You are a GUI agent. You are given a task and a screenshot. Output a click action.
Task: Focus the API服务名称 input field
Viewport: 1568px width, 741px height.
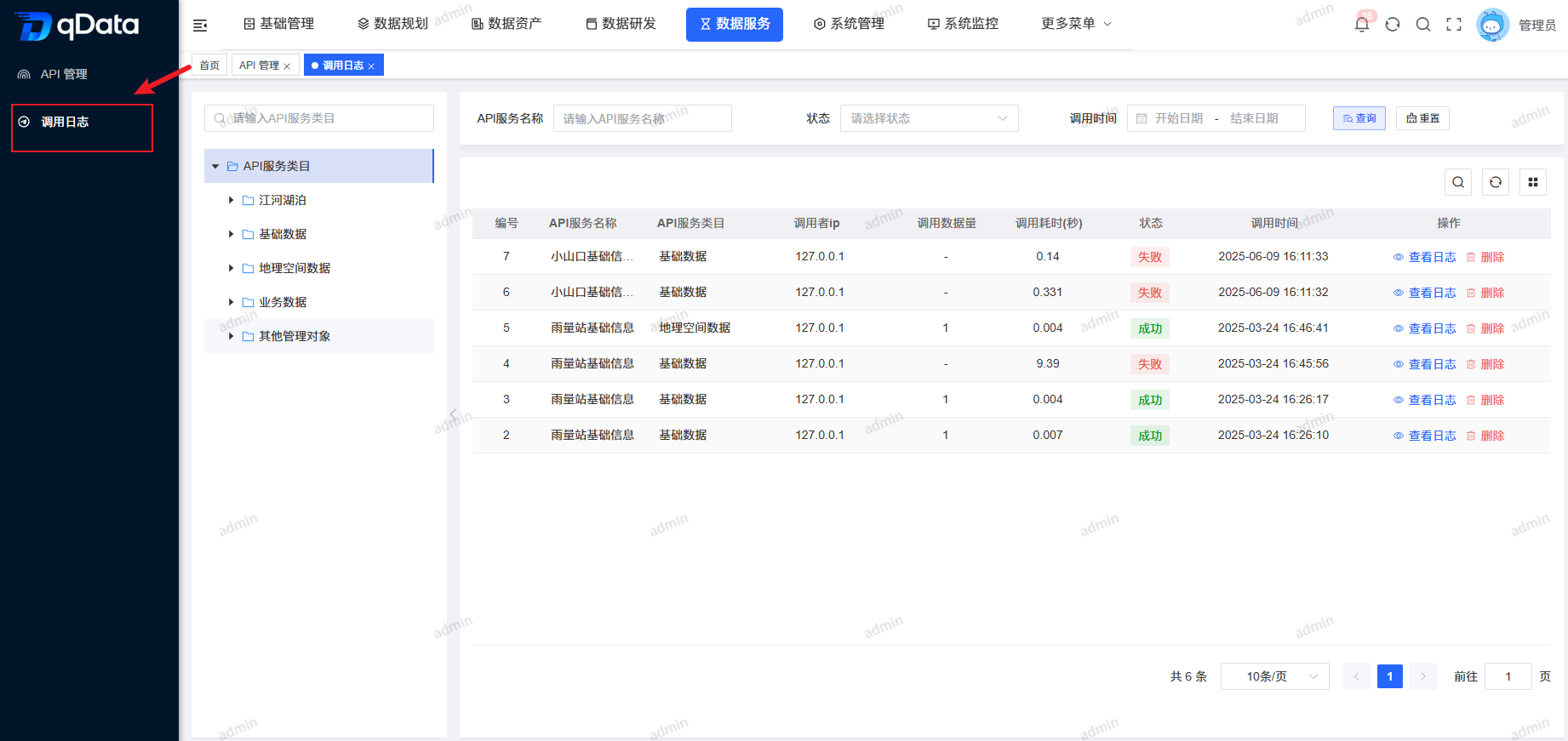643,118
